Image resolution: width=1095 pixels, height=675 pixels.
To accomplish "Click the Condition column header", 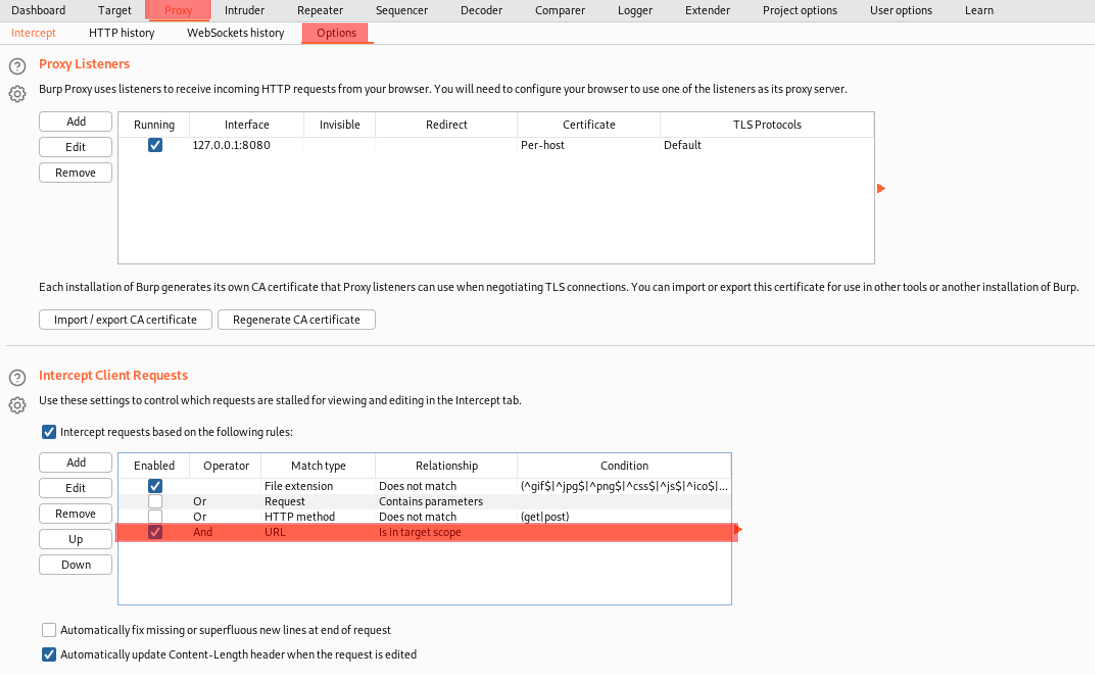I will pyautogui.click(x=624, y=466).
